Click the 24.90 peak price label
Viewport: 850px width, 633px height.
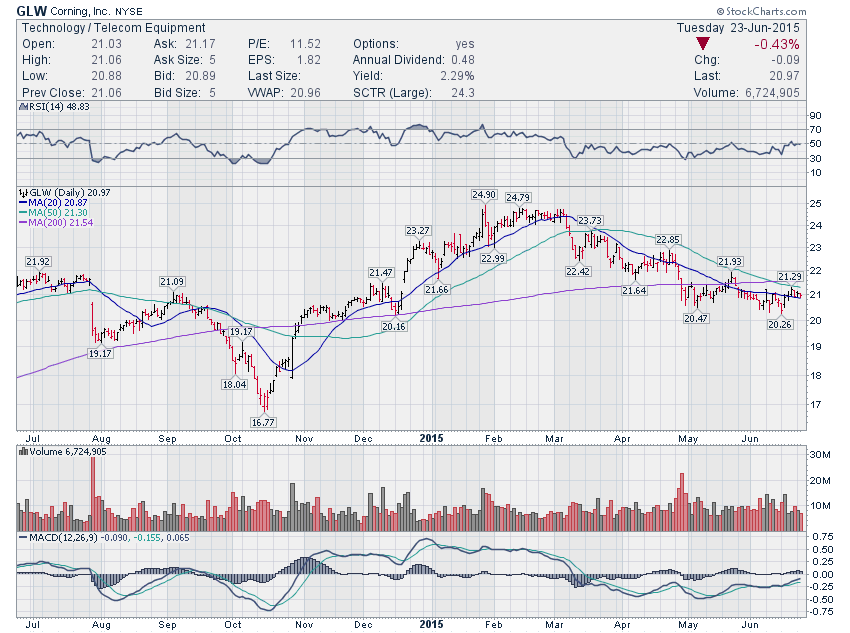(484, 195)
